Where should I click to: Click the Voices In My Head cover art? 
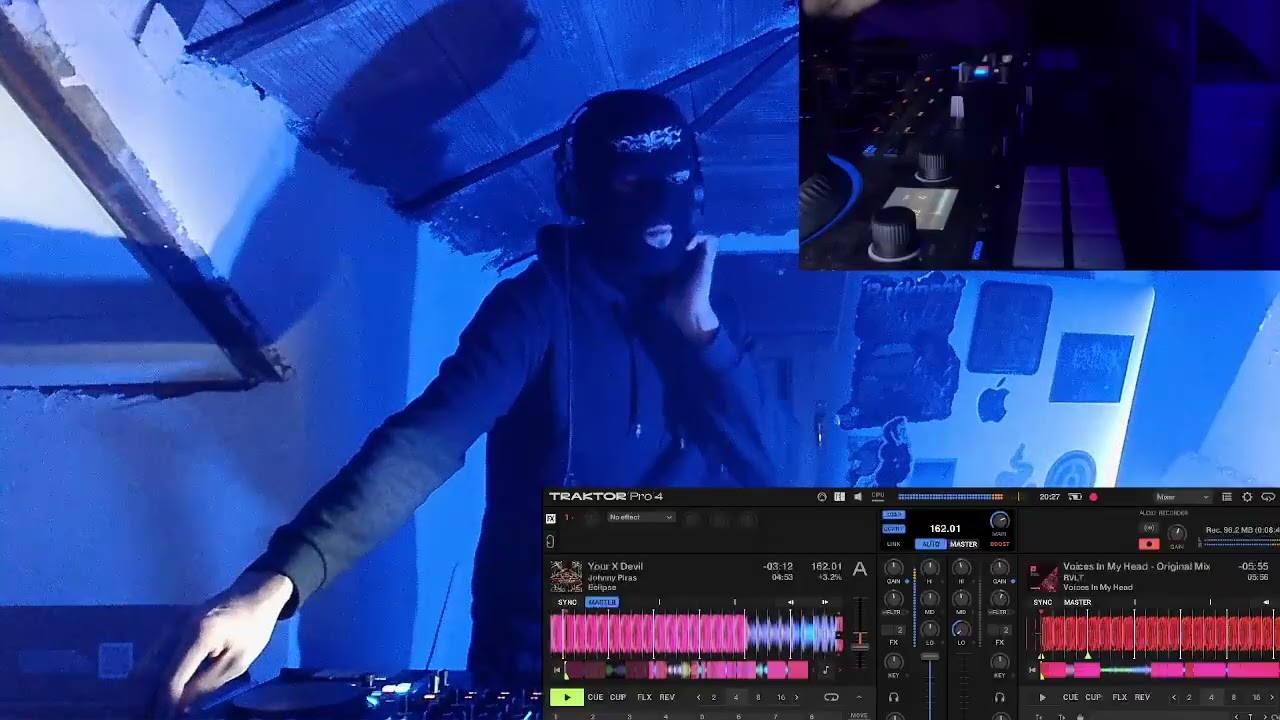1043,578
